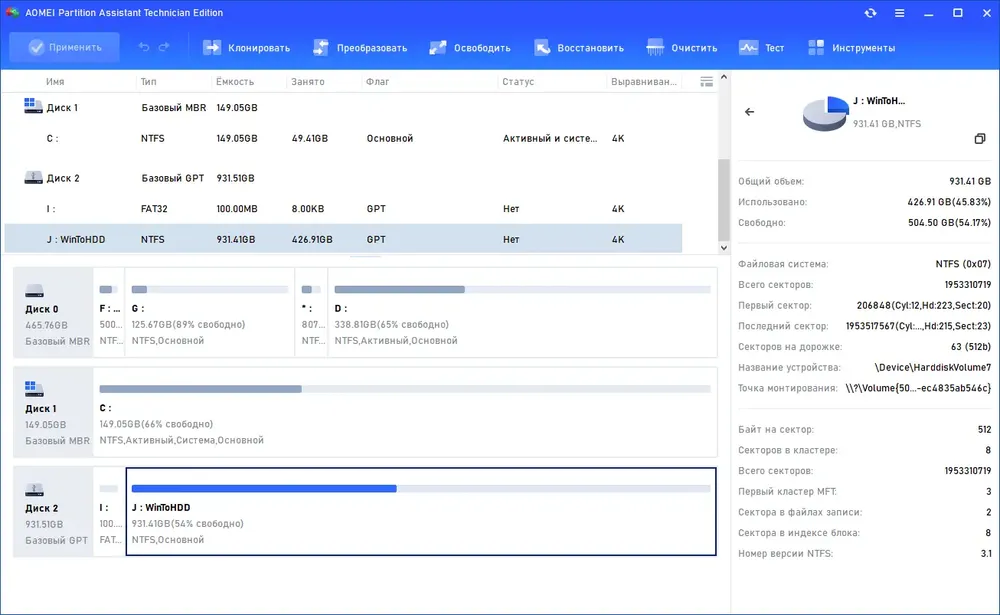Select the C: NTFS partition row
The height and width of the screenshot is (615, 1000).
[x=343, y=138]
